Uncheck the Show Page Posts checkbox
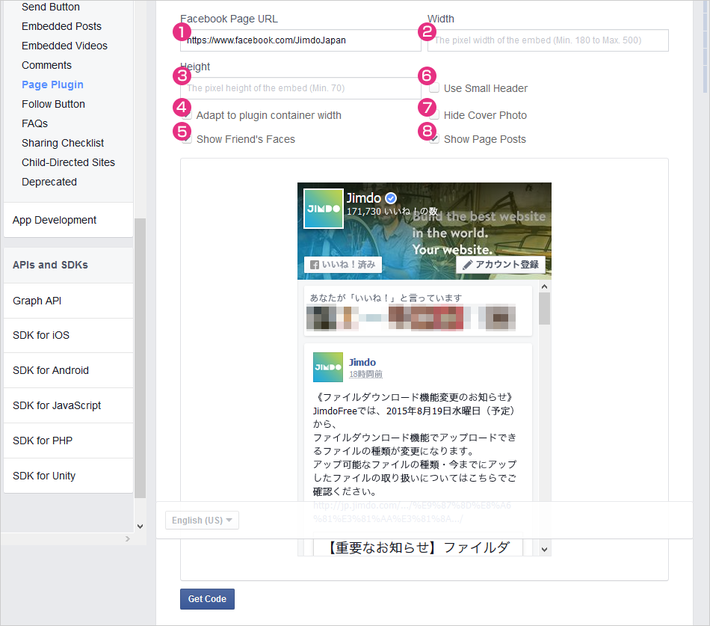Screen dimensions: 710x626 click(x=434, y=139)
